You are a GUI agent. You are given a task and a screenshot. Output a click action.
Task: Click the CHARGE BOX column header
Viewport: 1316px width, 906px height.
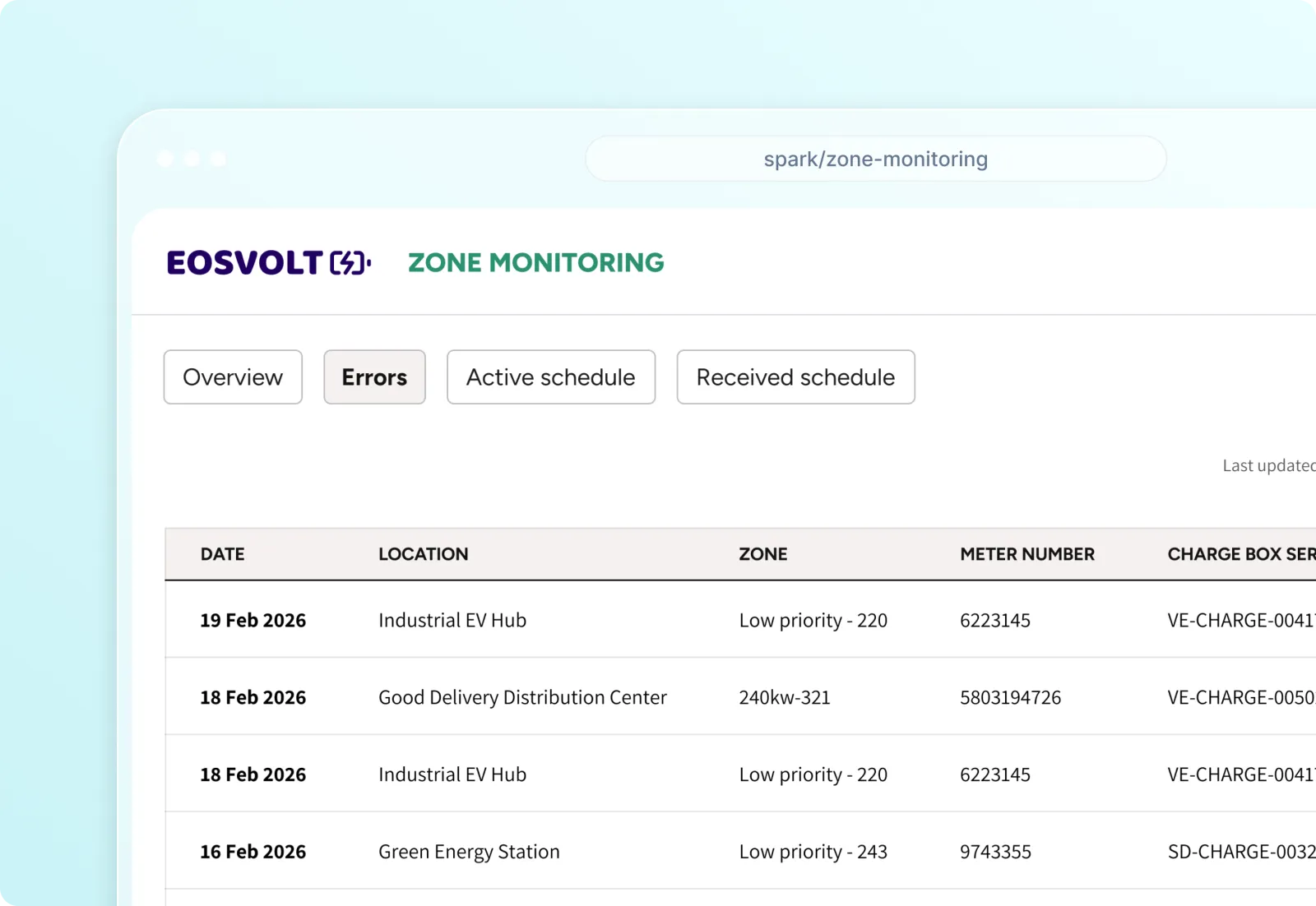coord(1240,554)
